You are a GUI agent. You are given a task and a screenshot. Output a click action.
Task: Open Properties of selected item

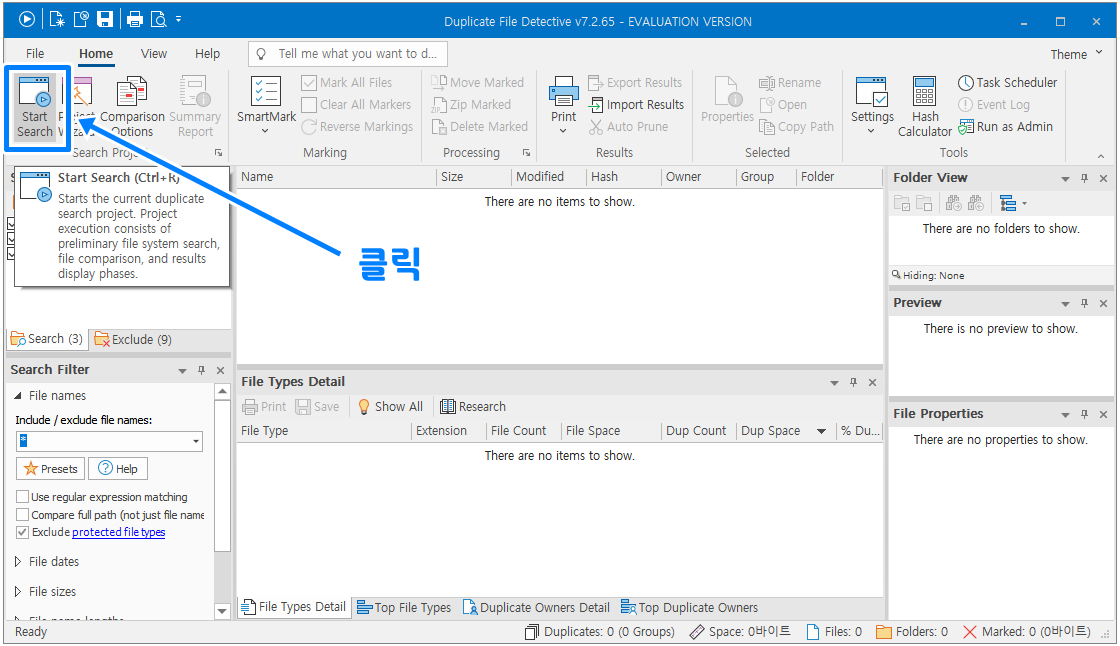(727, 100)
